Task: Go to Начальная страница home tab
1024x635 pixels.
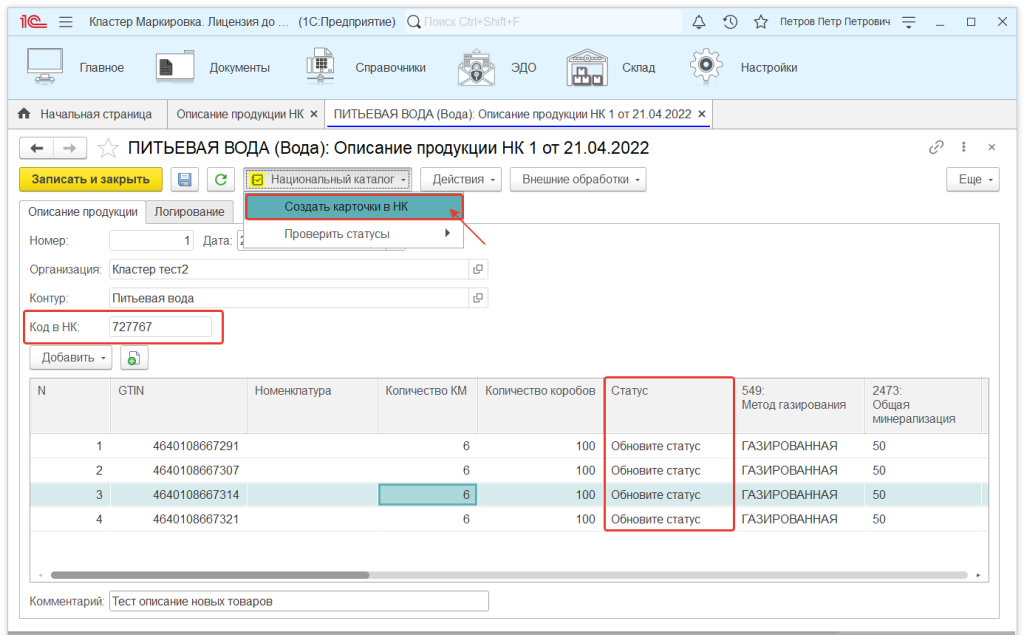Action: (86, 114)
